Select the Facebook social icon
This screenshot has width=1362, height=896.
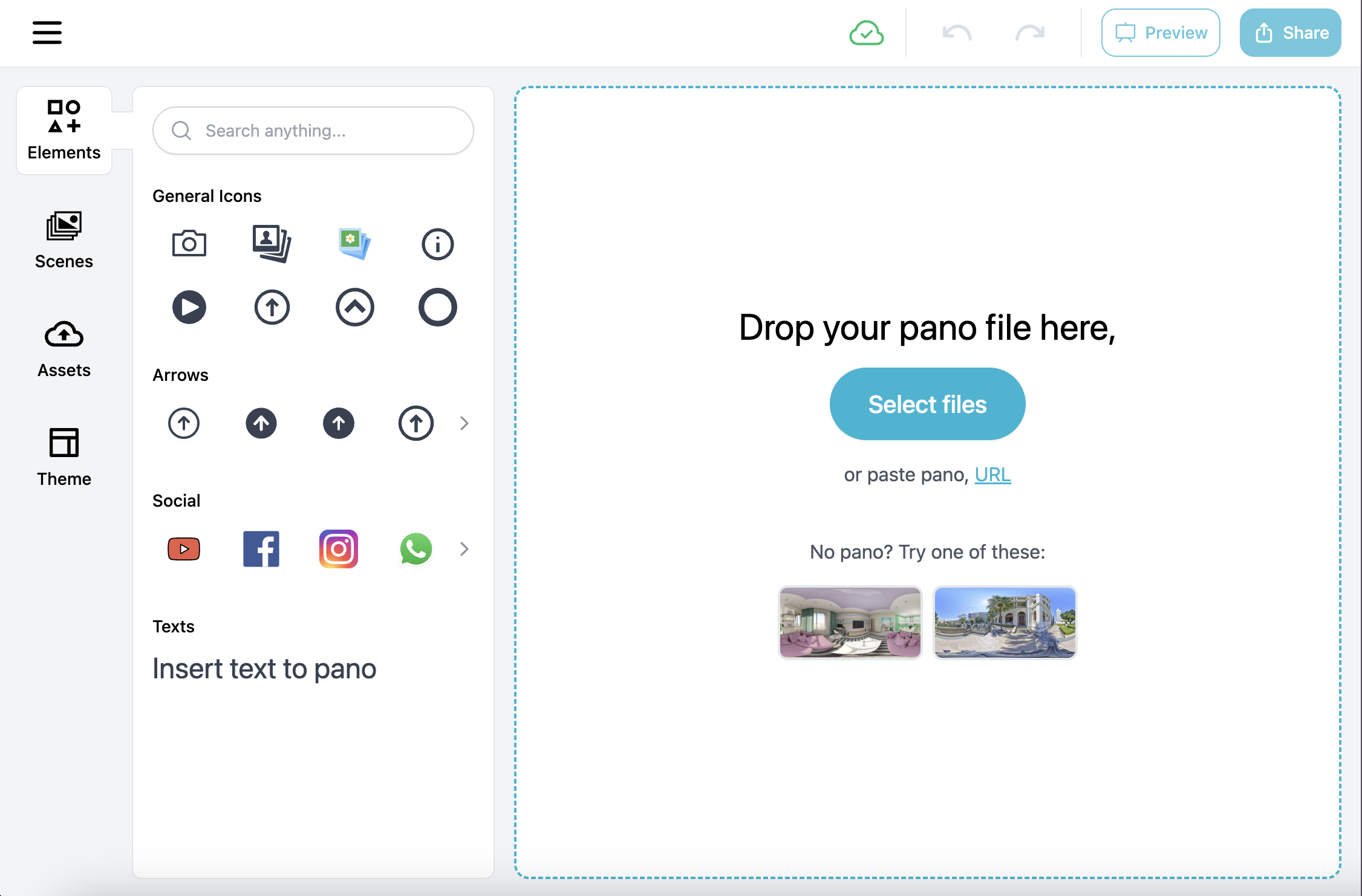click(x=260, y=547)
